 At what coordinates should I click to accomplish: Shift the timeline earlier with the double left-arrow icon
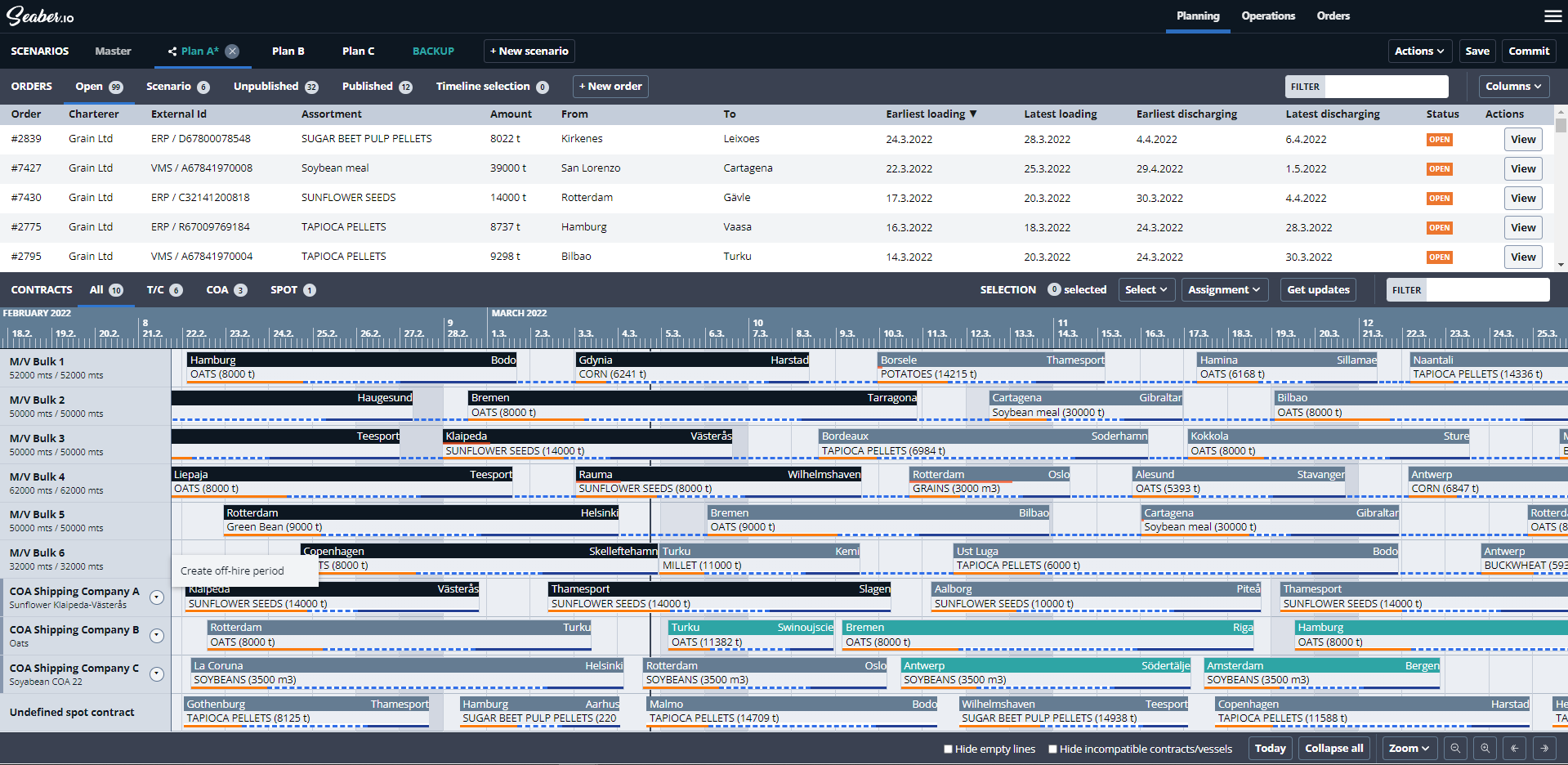point(1514,748)
